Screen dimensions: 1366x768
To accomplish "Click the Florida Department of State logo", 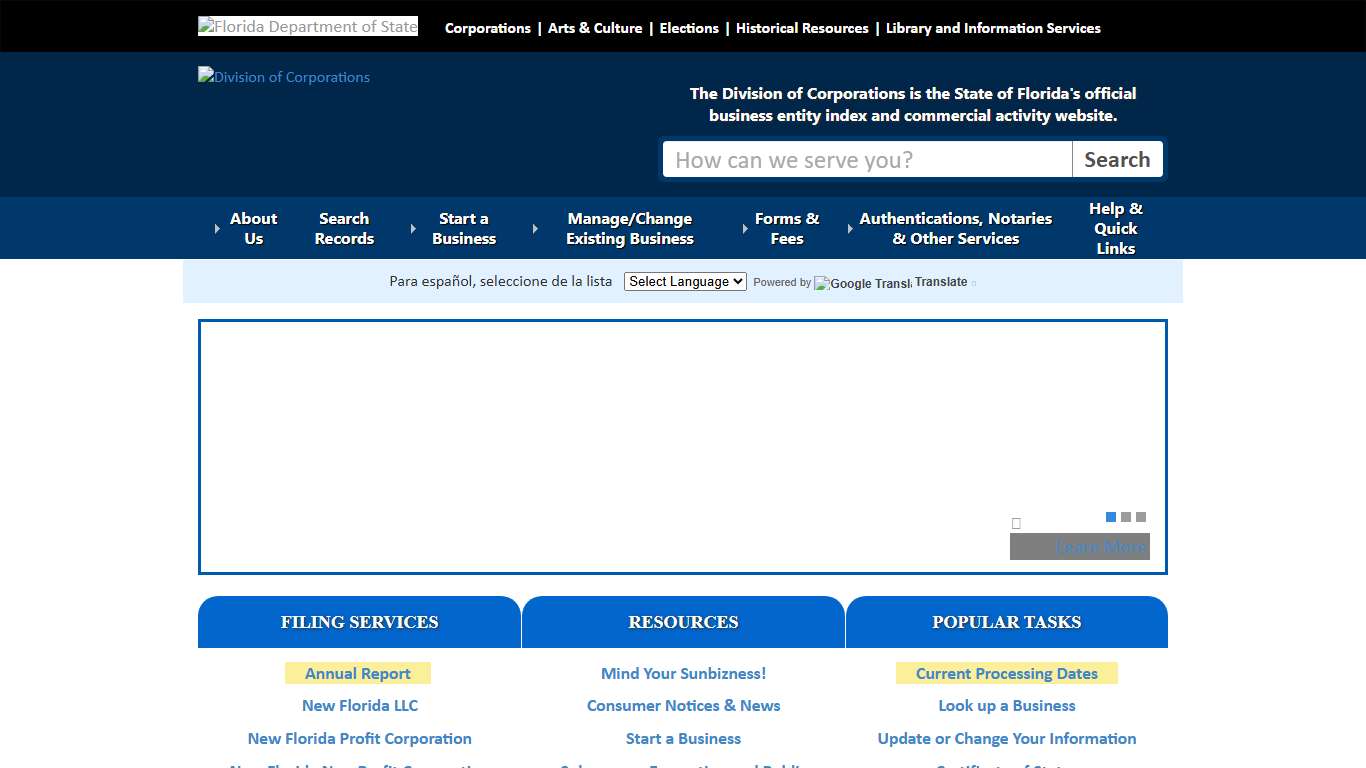I will (307, 25).
